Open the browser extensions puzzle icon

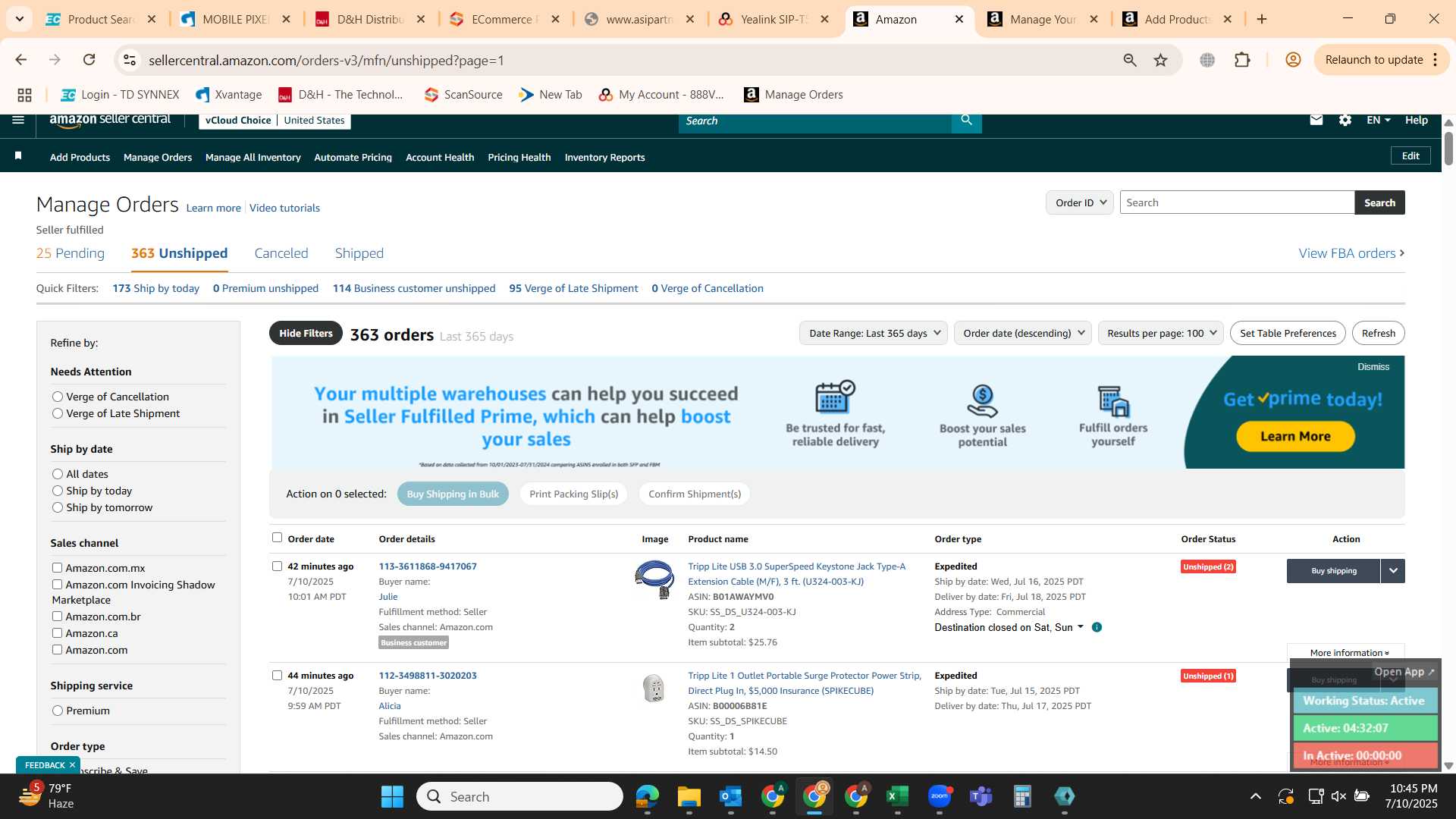coord(1242,60)
